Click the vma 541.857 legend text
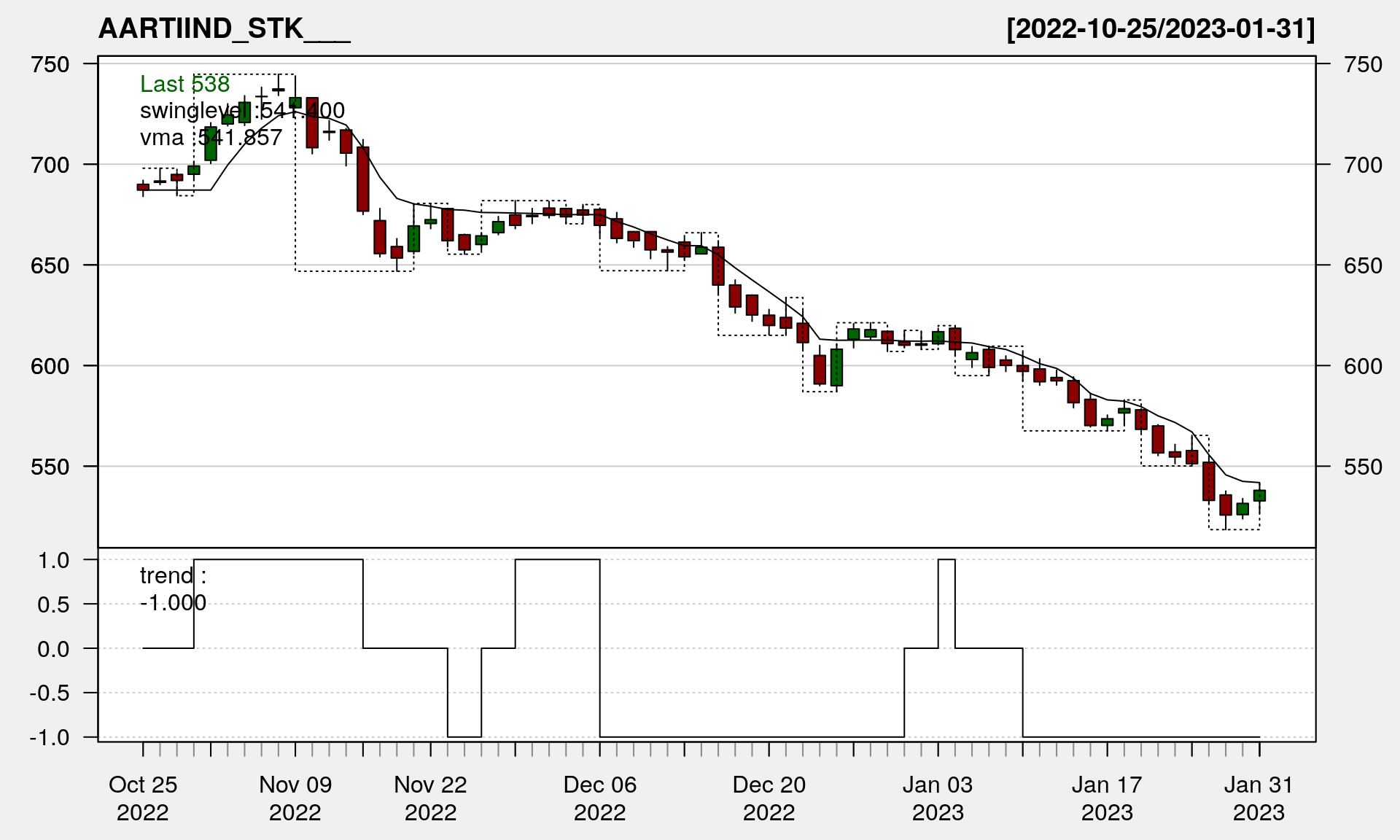 pos(211,137)
